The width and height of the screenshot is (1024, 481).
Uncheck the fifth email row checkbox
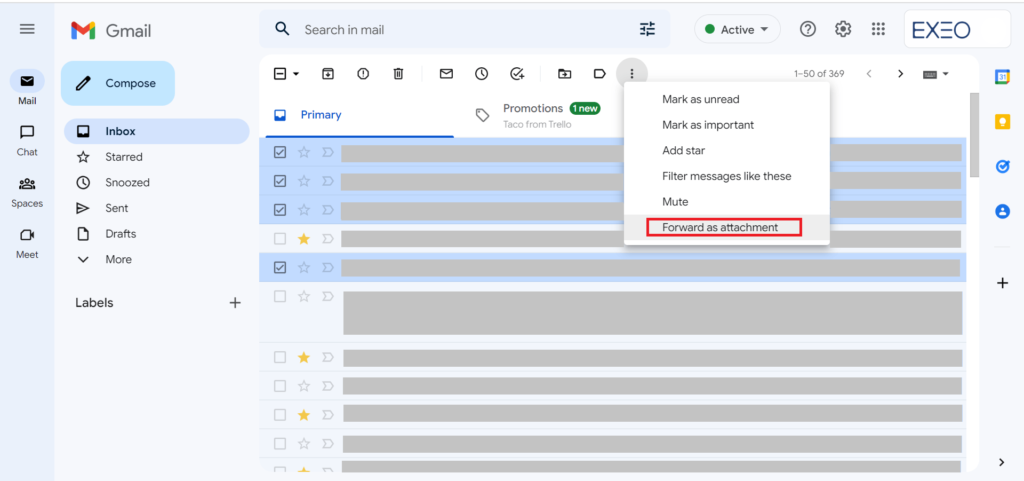pos(280,268)
